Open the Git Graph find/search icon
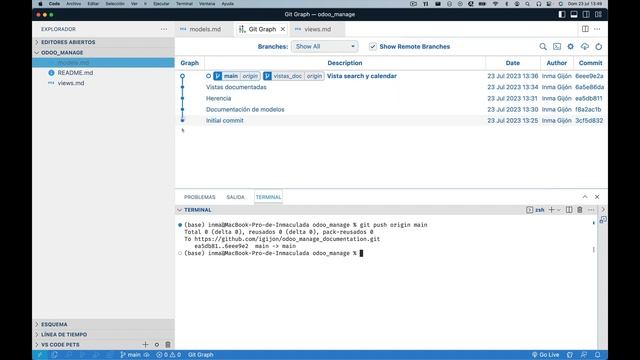This screenshot has height=360, width=640. click(543, 47)
